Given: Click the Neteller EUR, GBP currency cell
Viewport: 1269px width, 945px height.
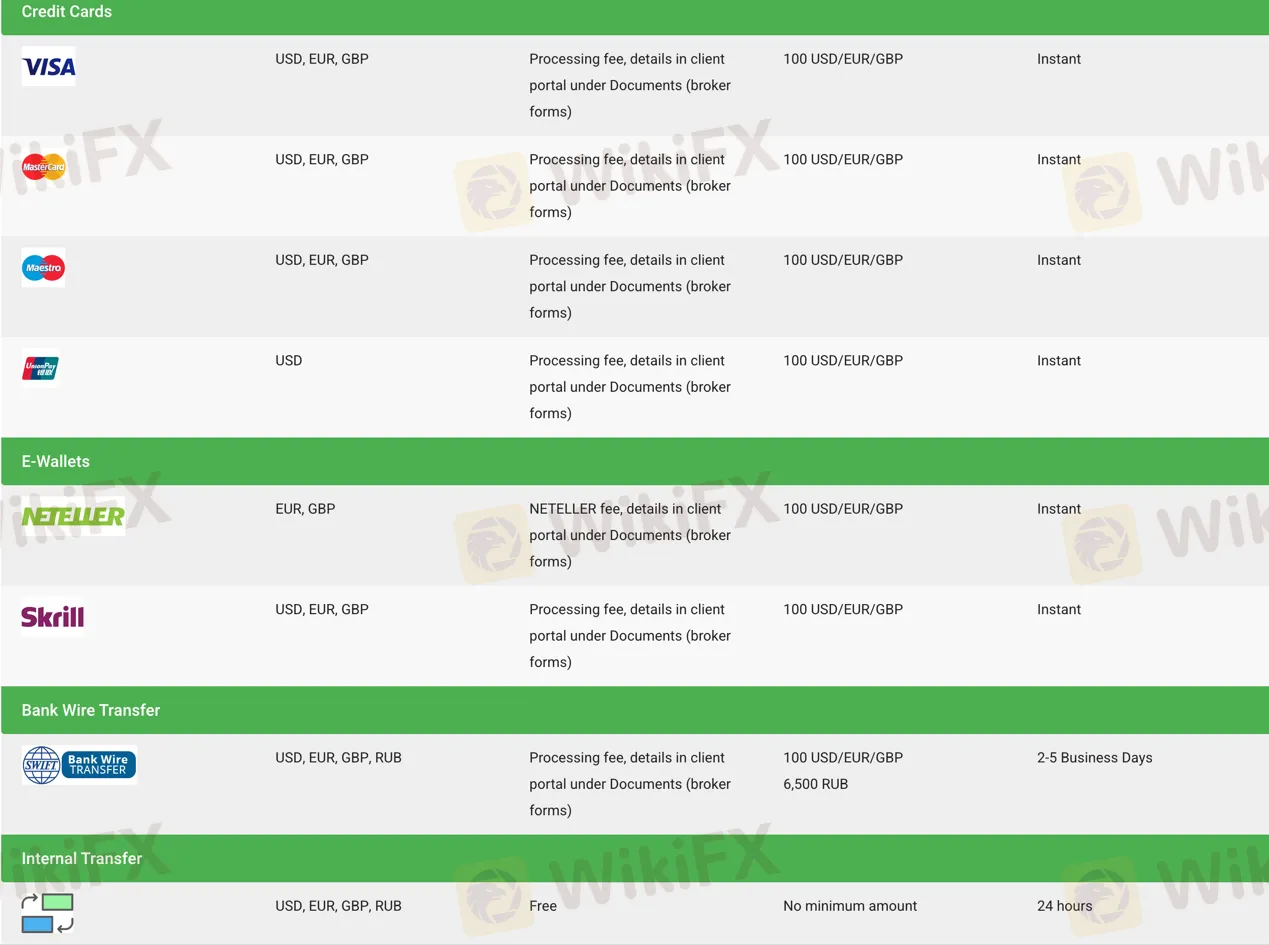Looking at the screenshot, I should point(305,509).
